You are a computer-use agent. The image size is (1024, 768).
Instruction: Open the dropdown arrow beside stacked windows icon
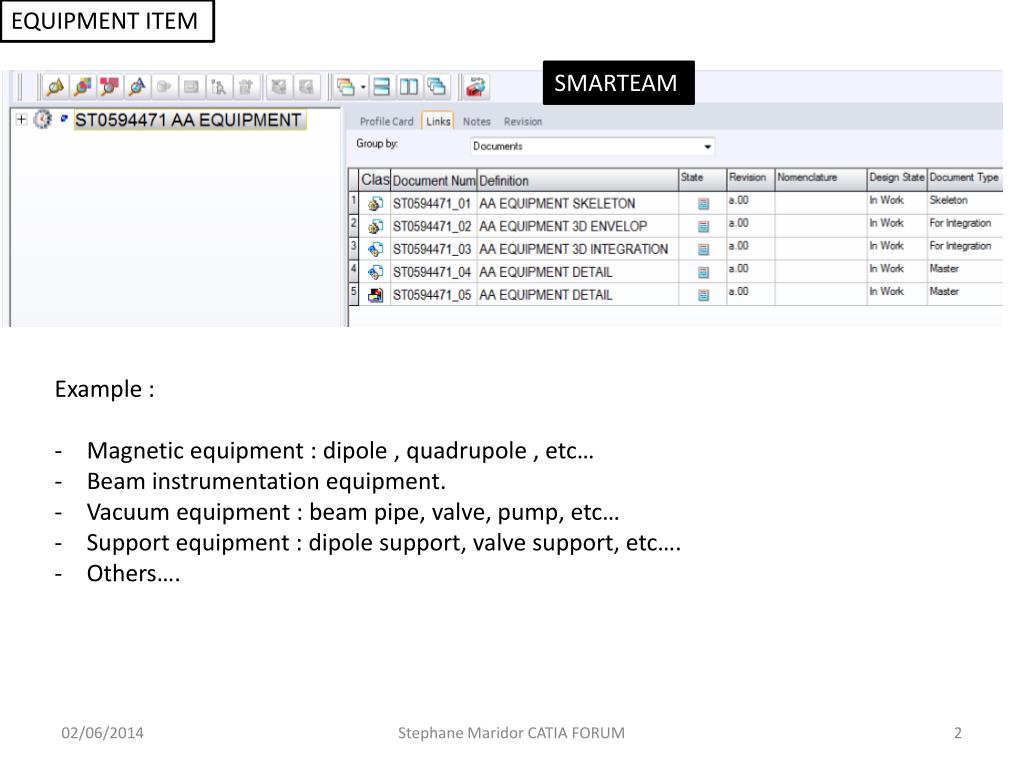pyautogui.click(x=363, y=87)
